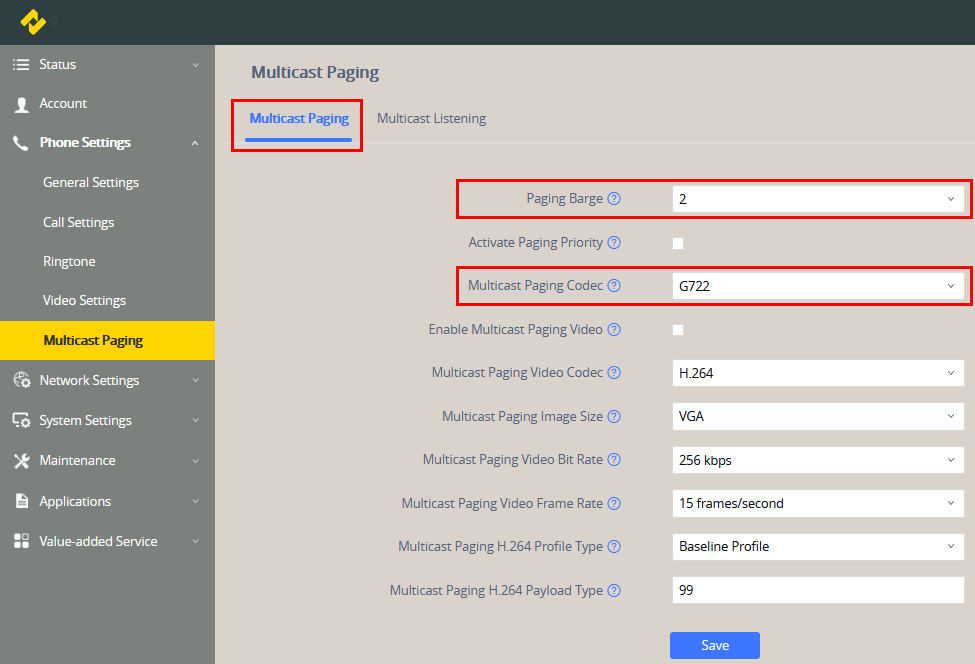The height and width of the screenshot is (664, 975).
Task: Expand the Status menu chevron
Action: 195,65
